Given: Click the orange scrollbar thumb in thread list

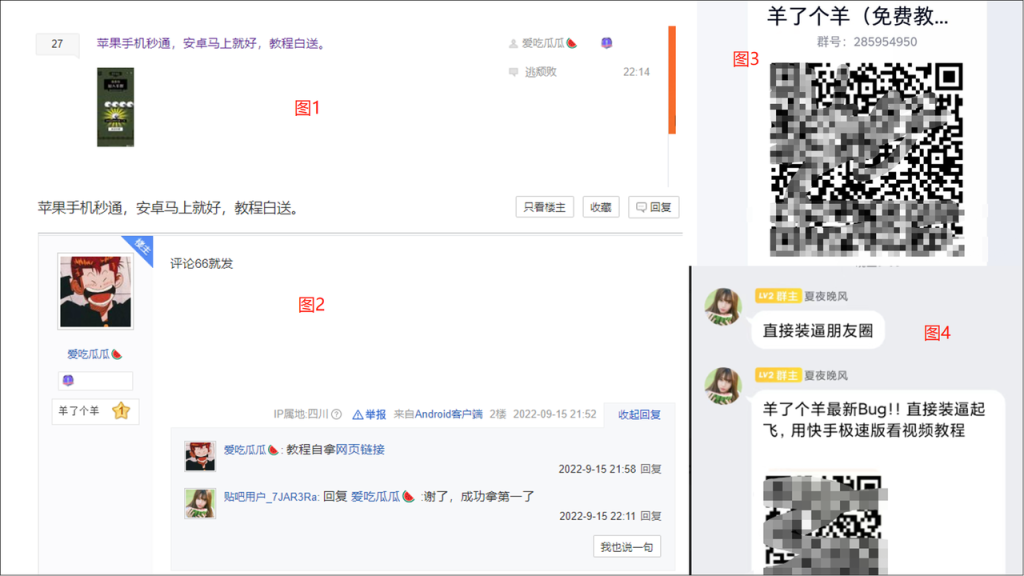Looking at the screenshot, I should [672, 80].
